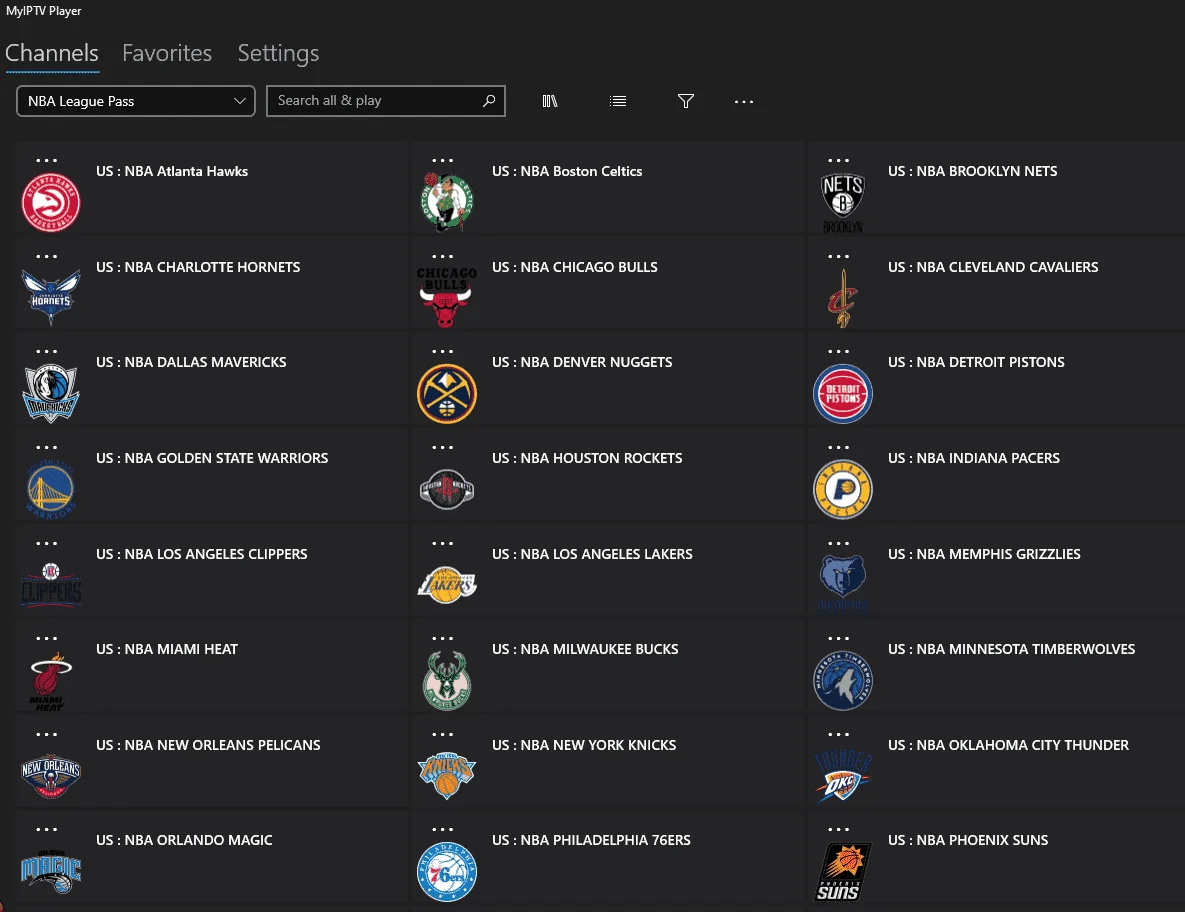The image size is (1185, 912).
Task: Click the Golden State Warriors logo
Action: (x=51, y=490)
